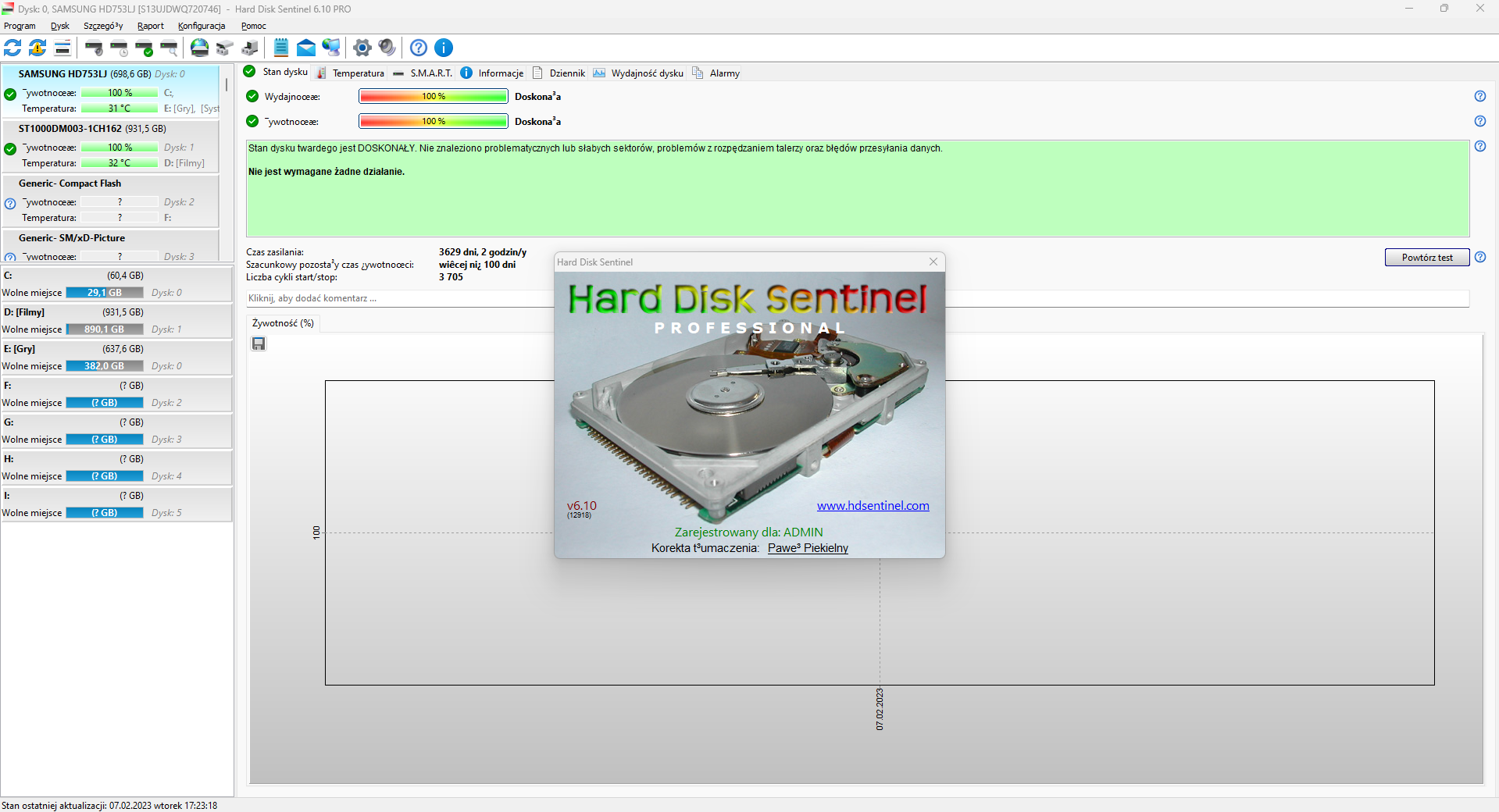Click the disk with green checkmark icon

point(144,48)
